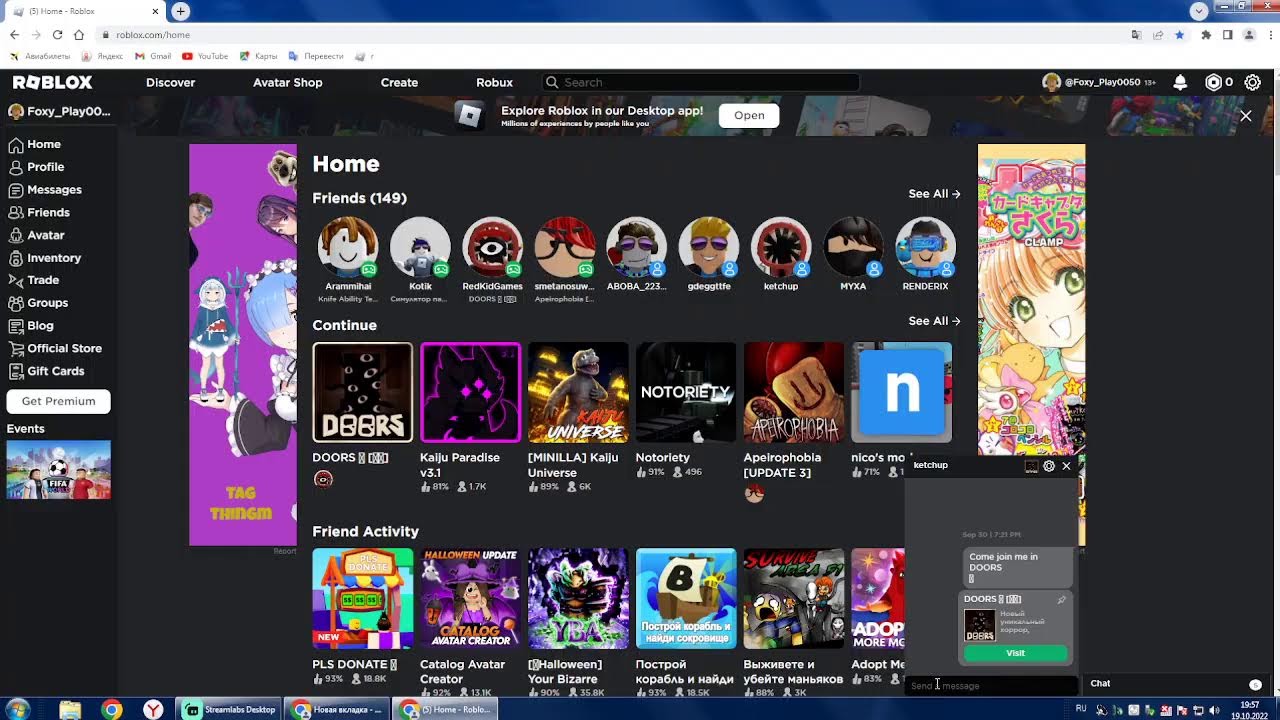Image resolution: width=1280 pixels, height=720 pixels.
Task: Open the Windows Start button
Action: click(x=17, y=709)
